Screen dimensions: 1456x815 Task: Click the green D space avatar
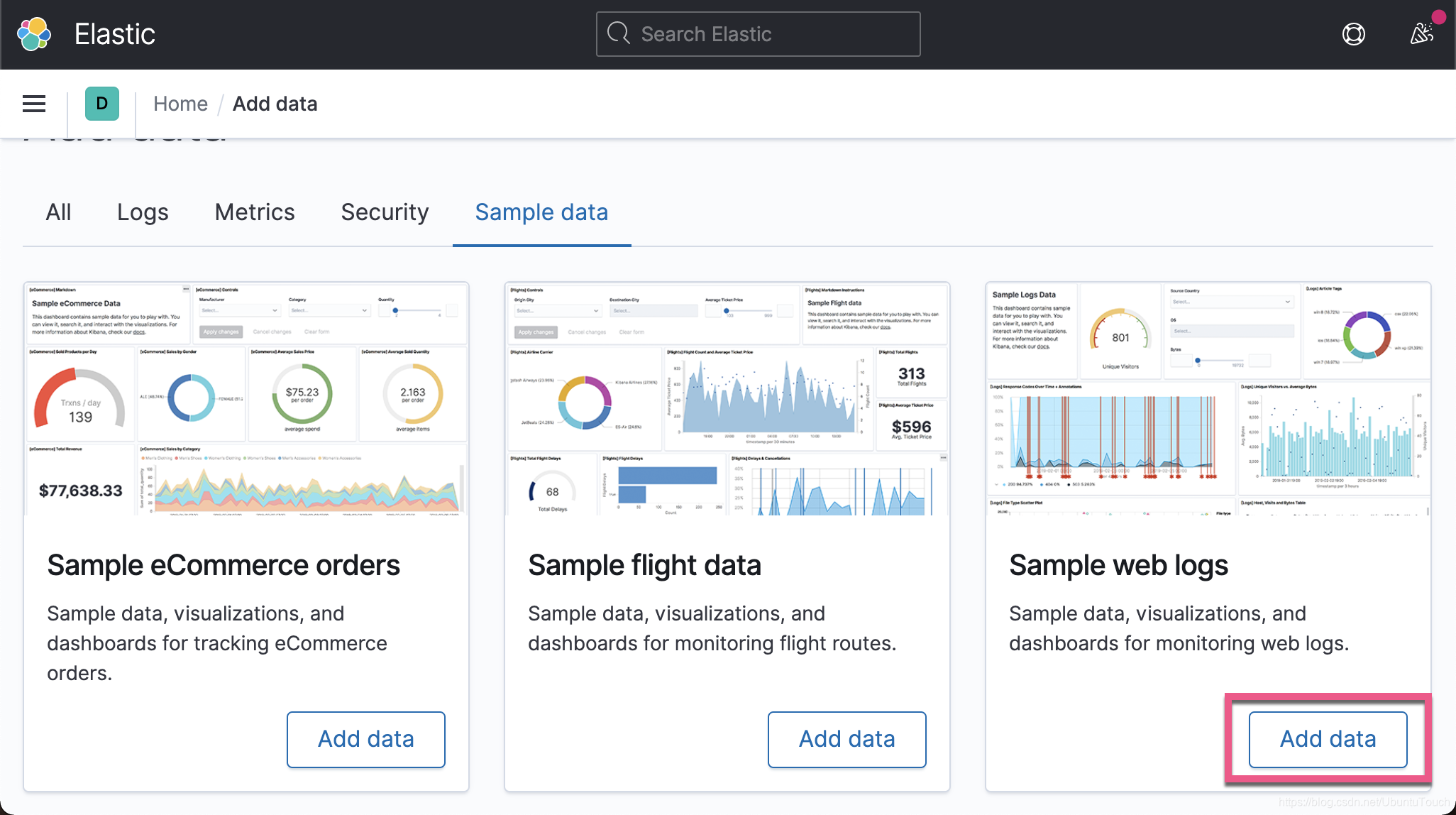pos(101,104)
